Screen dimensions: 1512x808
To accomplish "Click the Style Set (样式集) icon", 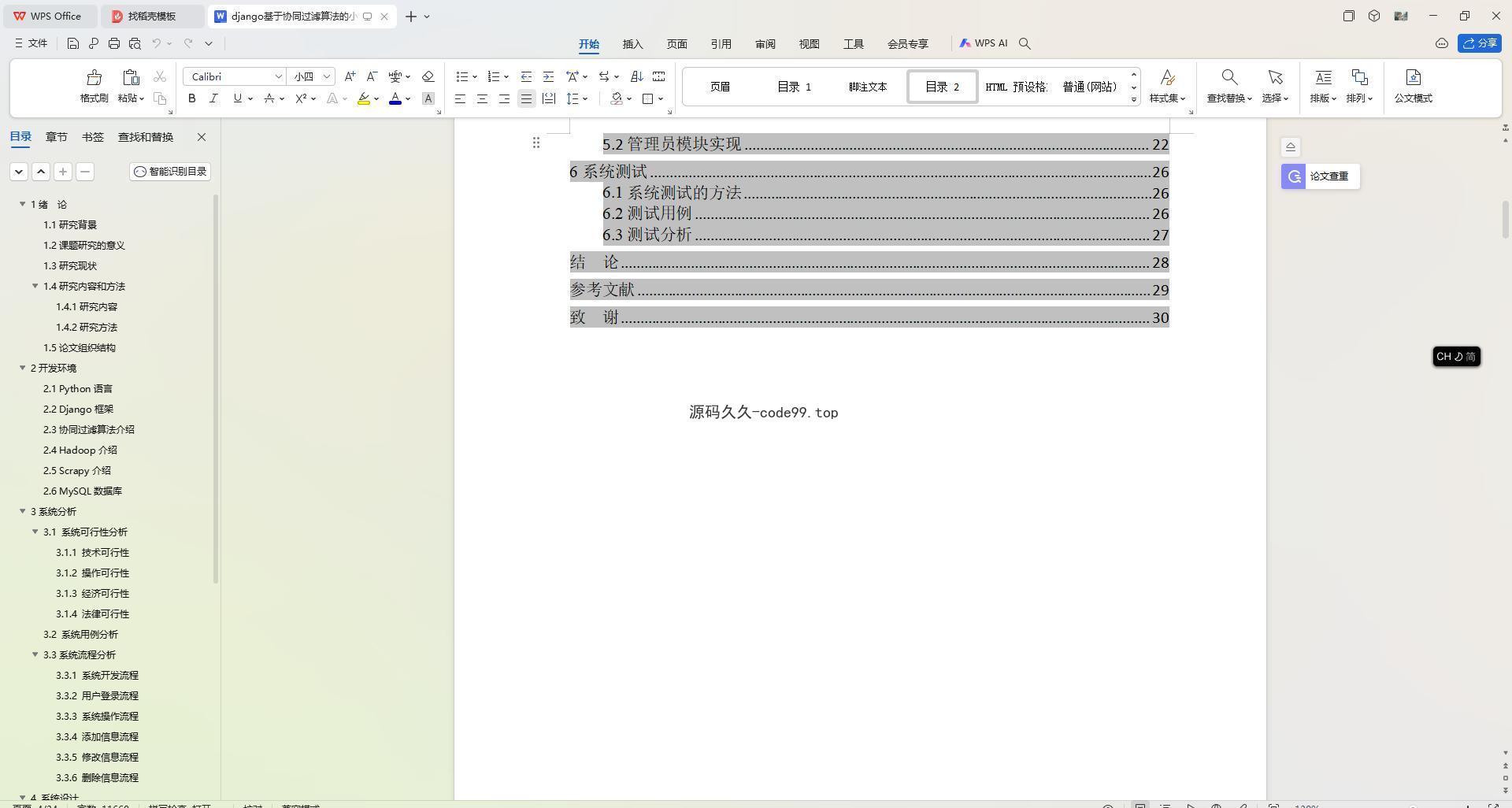I will (1167, 77).
